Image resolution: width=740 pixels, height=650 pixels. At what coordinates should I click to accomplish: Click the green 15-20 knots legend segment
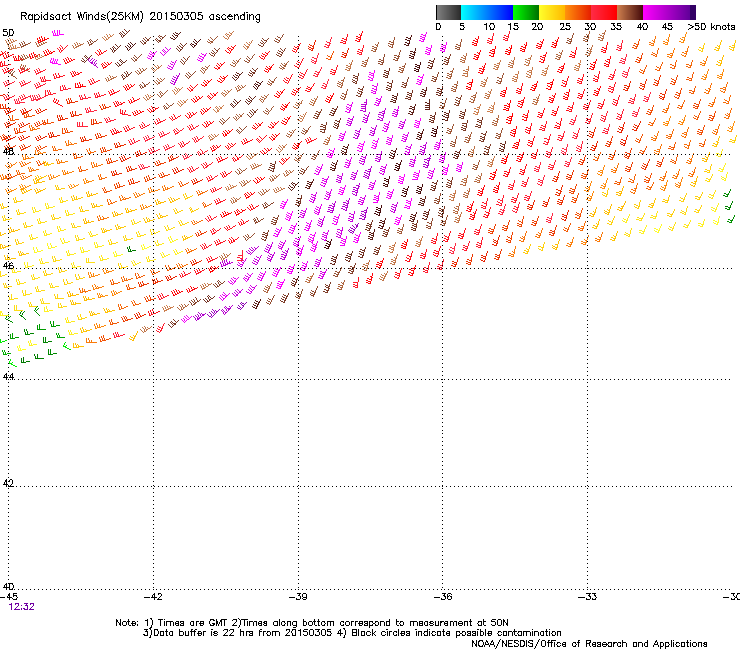[x=526, y=12]
